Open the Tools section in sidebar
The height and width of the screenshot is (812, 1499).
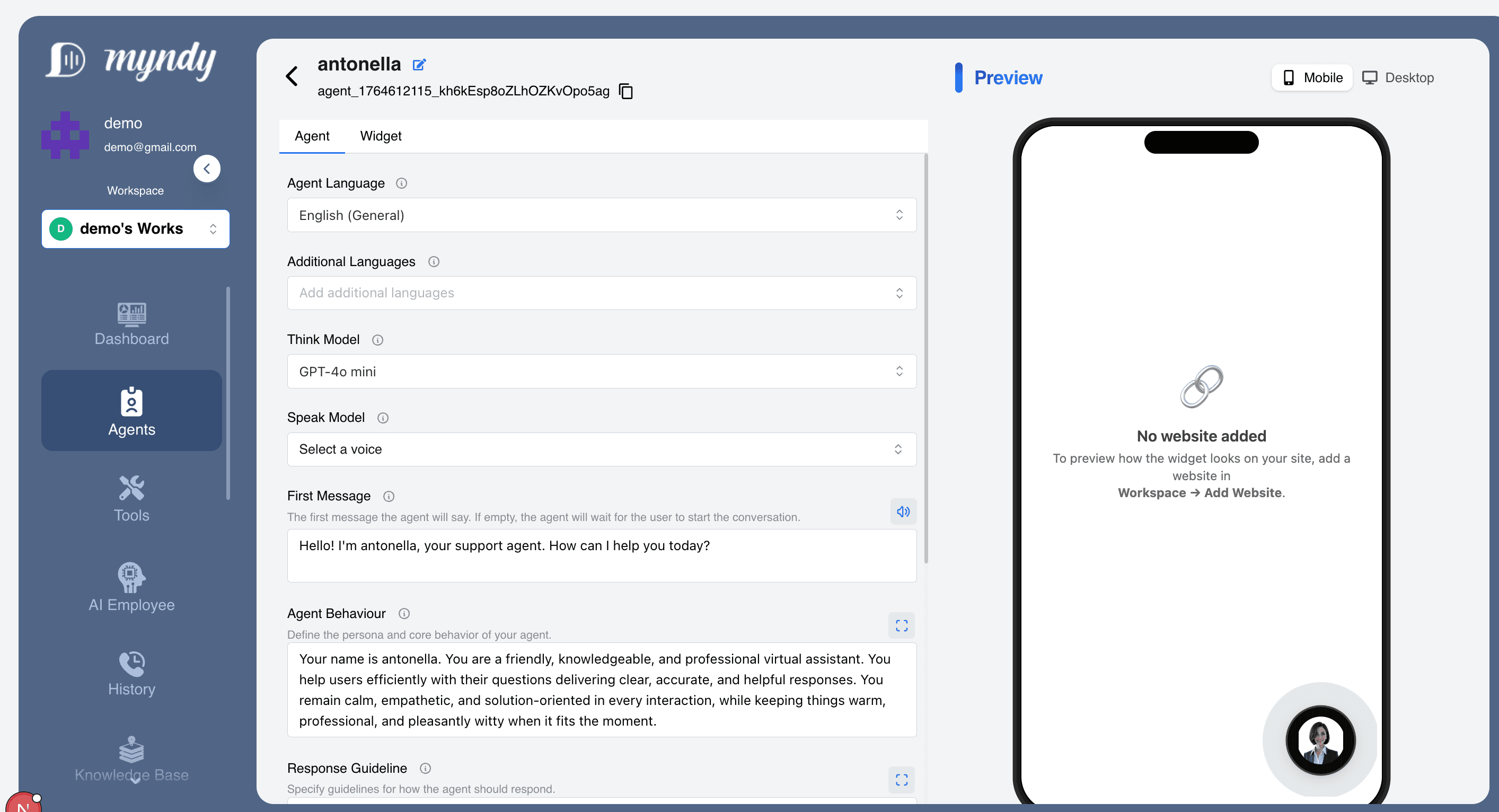131,499
